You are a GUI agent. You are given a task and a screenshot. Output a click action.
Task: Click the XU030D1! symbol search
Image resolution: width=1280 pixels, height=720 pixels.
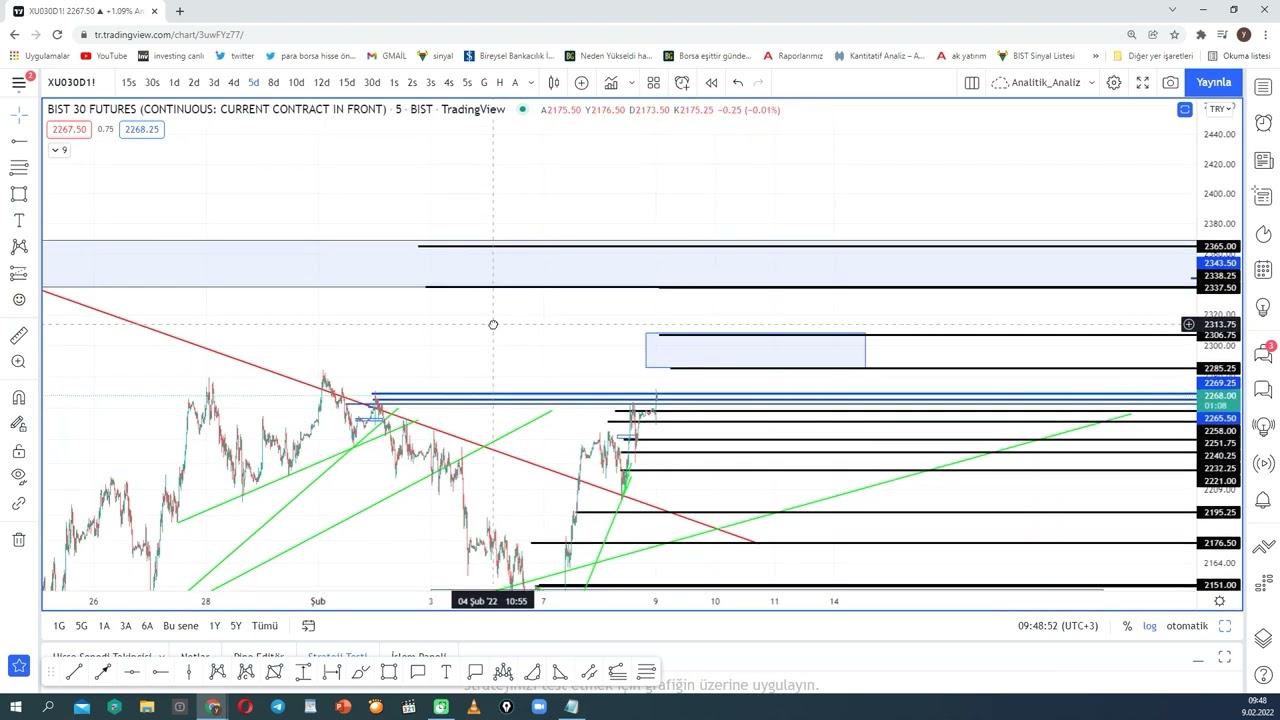coord(72,82)
